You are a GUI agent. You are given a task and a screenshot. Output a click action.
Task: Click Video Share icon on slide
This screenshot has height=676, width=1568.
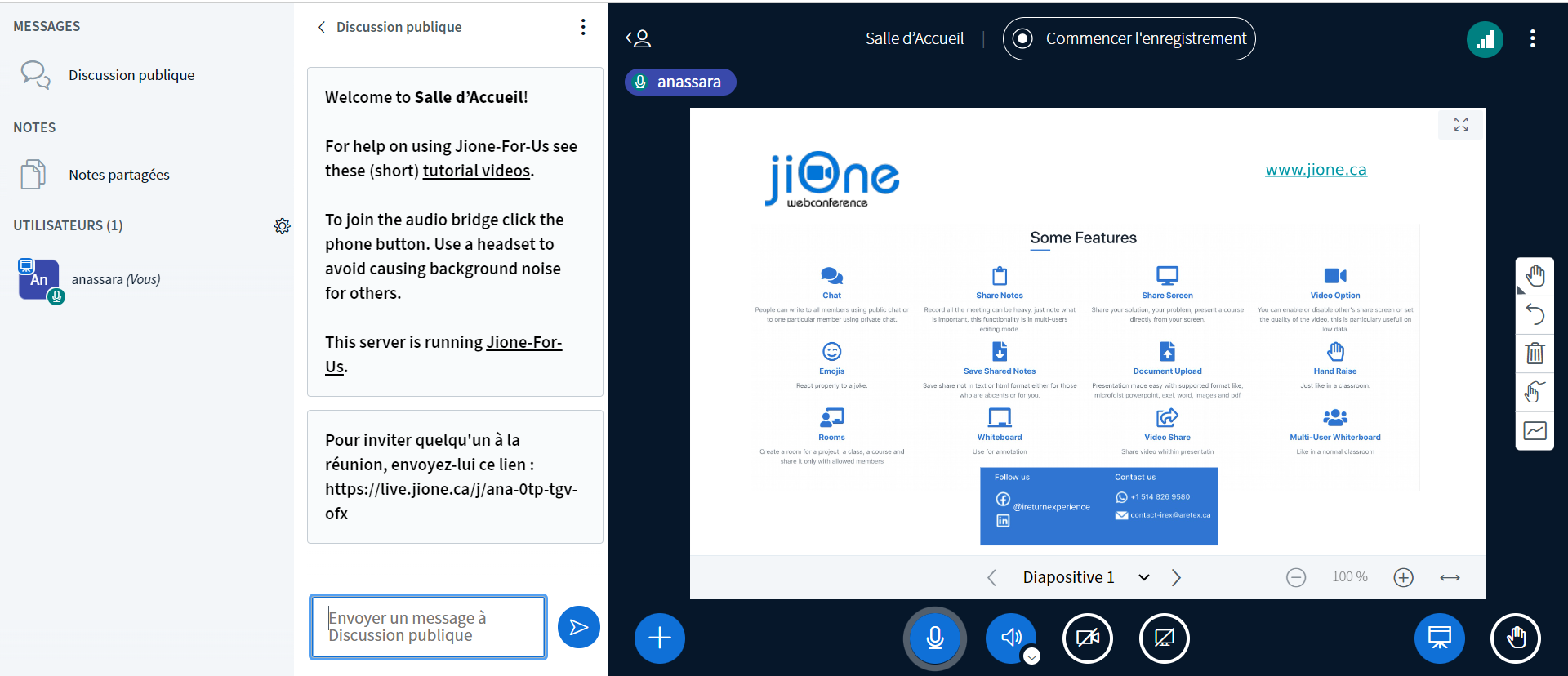(x=1167, y=418)
